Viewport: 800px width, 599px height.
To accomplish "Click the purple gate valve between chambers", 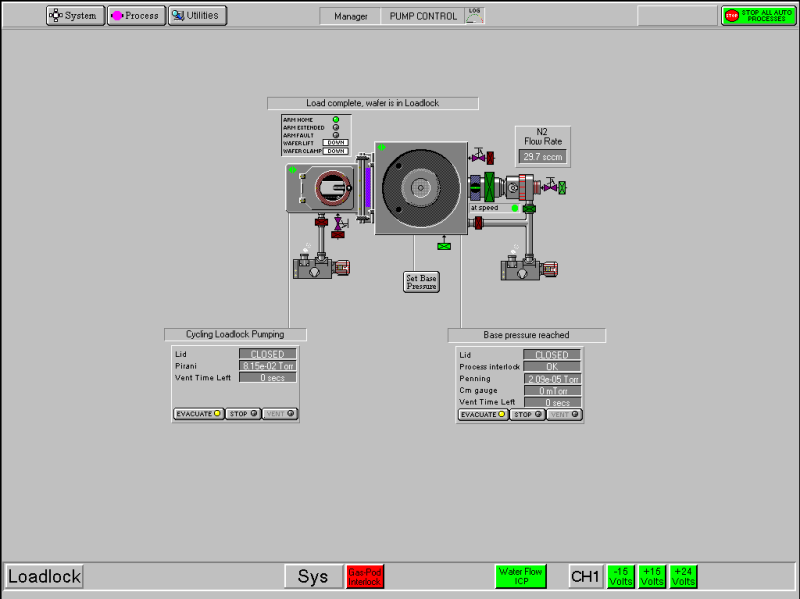I will point(368,188).
